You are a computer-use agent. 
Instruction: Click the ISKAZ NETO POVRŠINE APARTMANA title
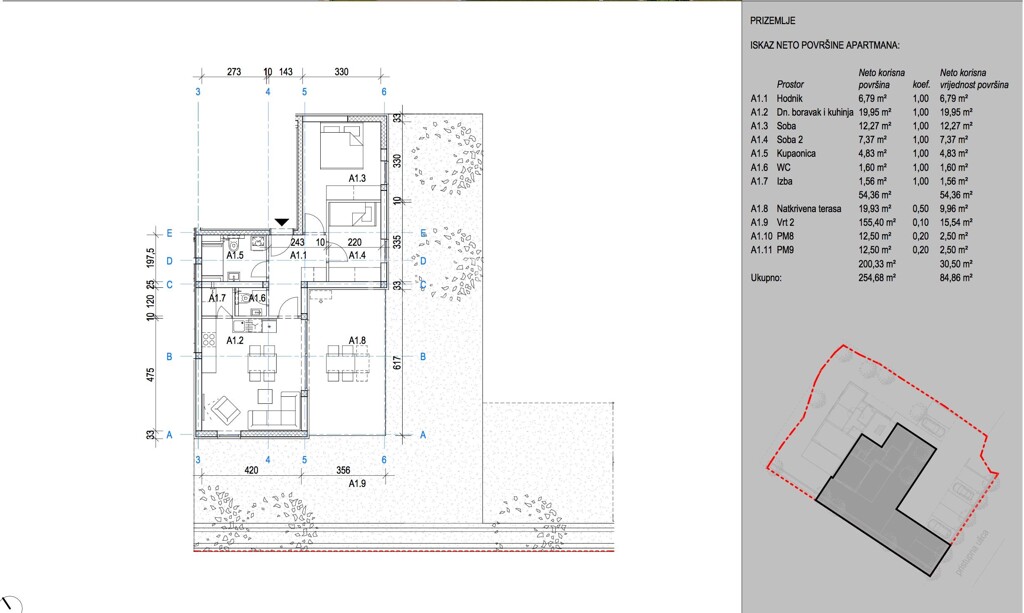pyautogui.click(x=825, y=46)
